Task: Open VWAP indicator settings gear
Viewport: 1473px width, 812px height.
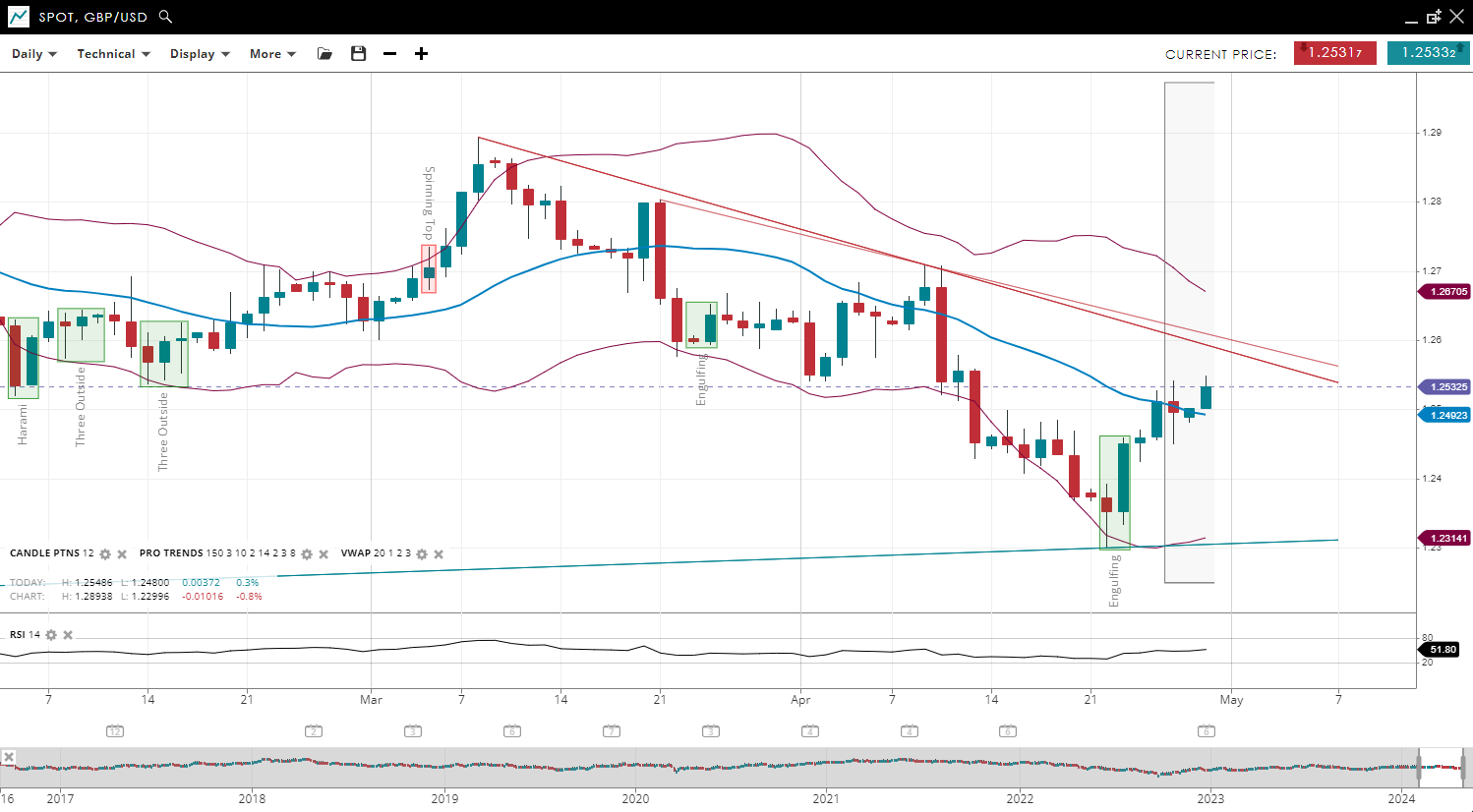Action: pyautogui.click(x=422, y=554)
